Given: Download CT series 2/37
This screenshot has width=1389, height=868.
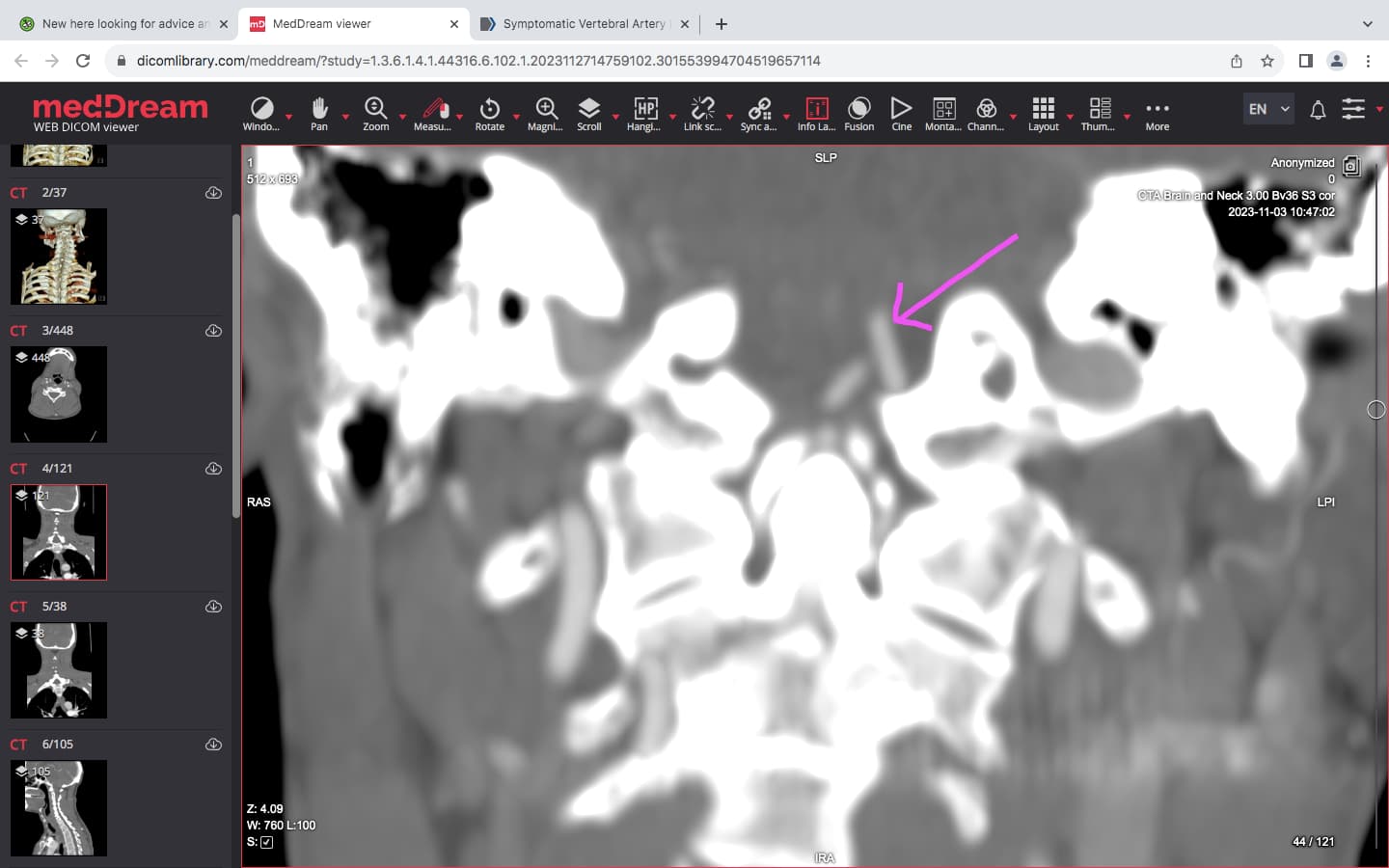Looking at the screenshot, I should [x=214, y=193].
